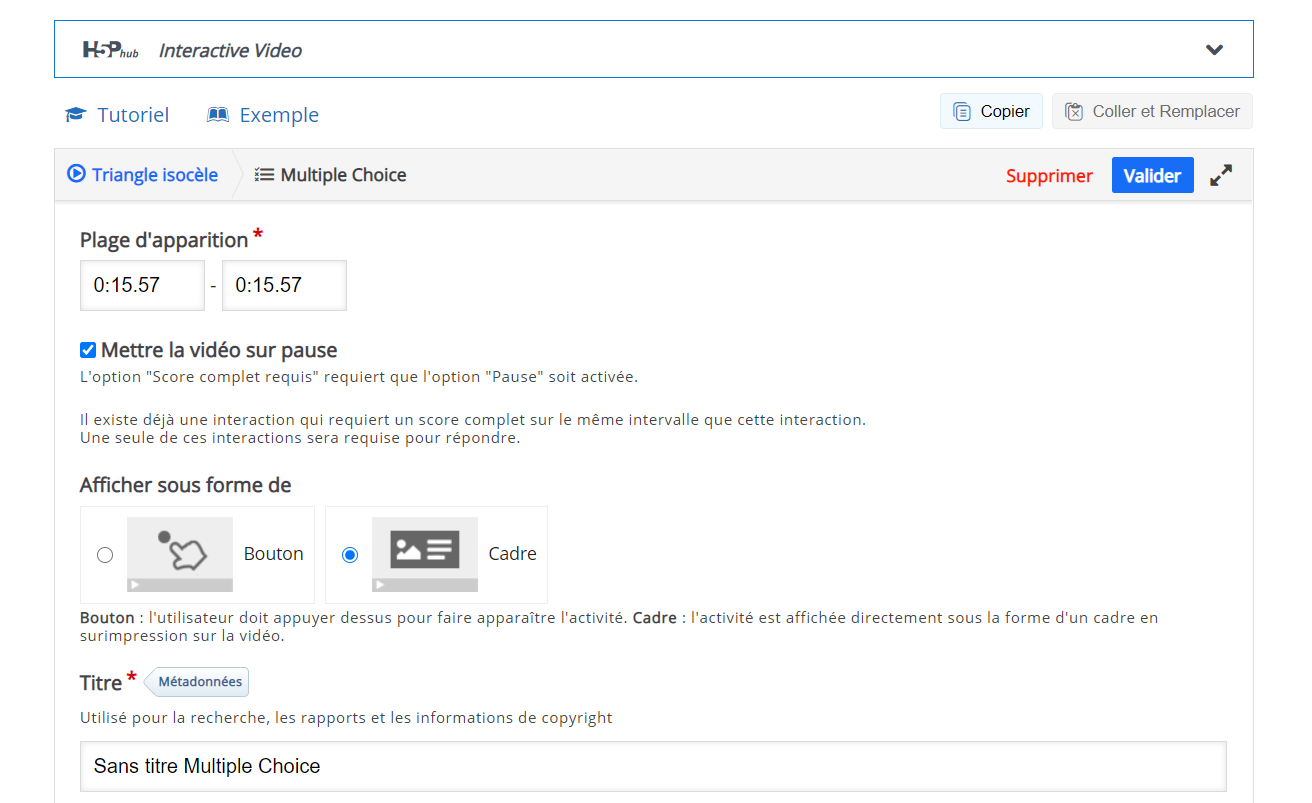Select the Cadre radio option

(350, 555)
